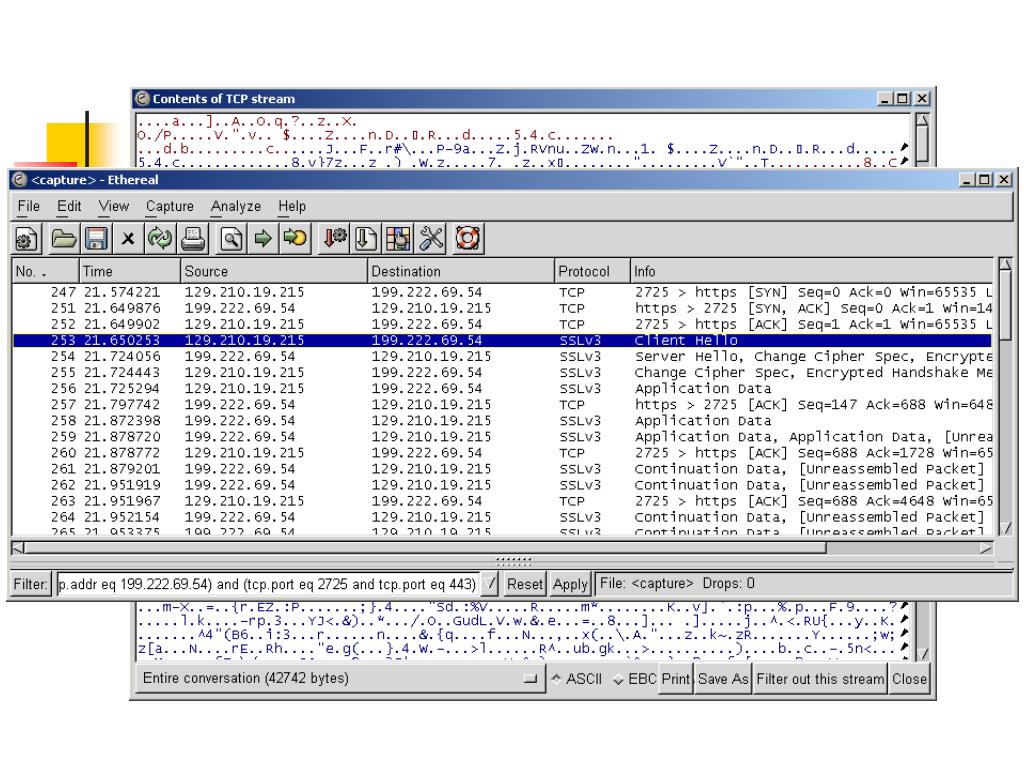Click the File: <capture> Drops: 0 status text
This screenshot has height=768, width=1024.
(x=677, y=583)
